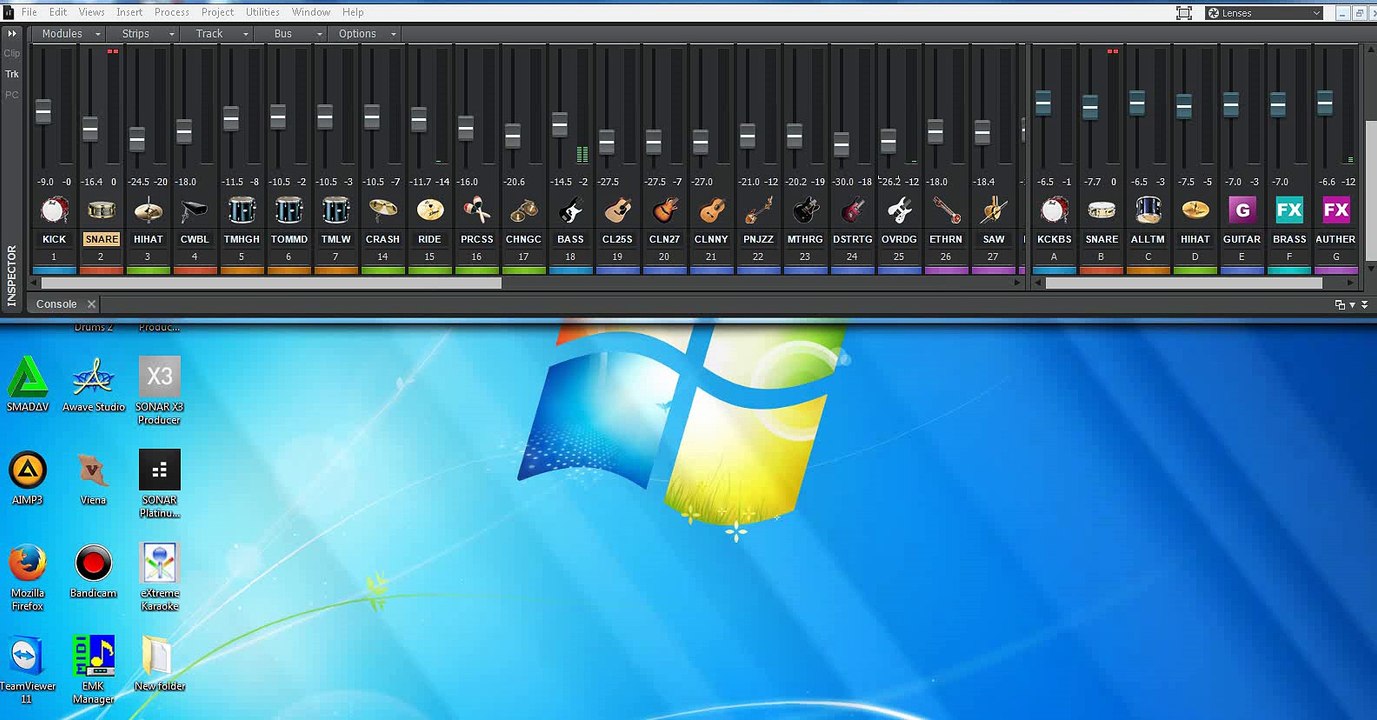Click the BASS track volume fader
The width and height of the screenshot is (1377, 720).
click(560, 124)
